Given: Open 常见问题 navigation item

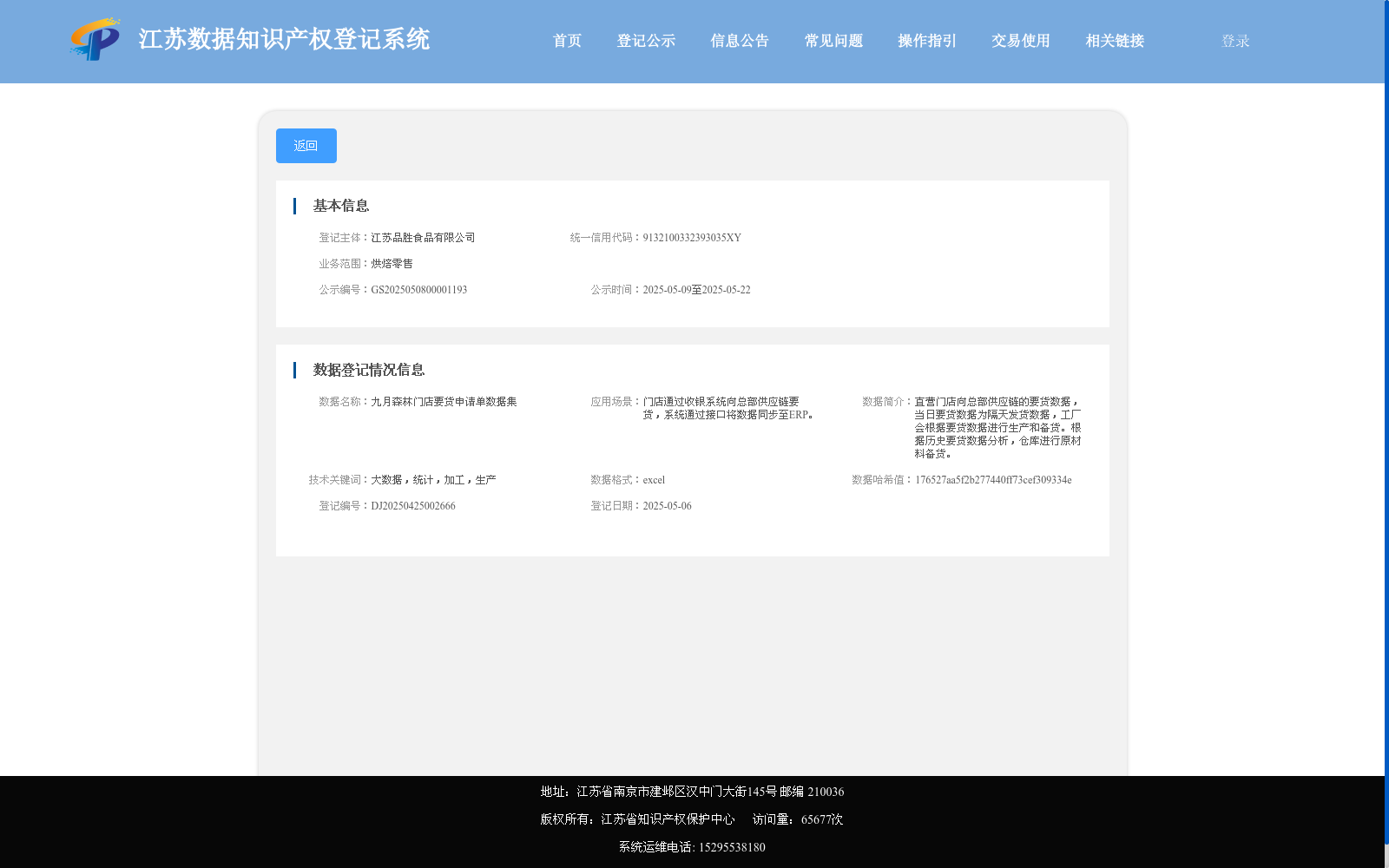Looking at the screenshot, I should [x=833, y=41].
